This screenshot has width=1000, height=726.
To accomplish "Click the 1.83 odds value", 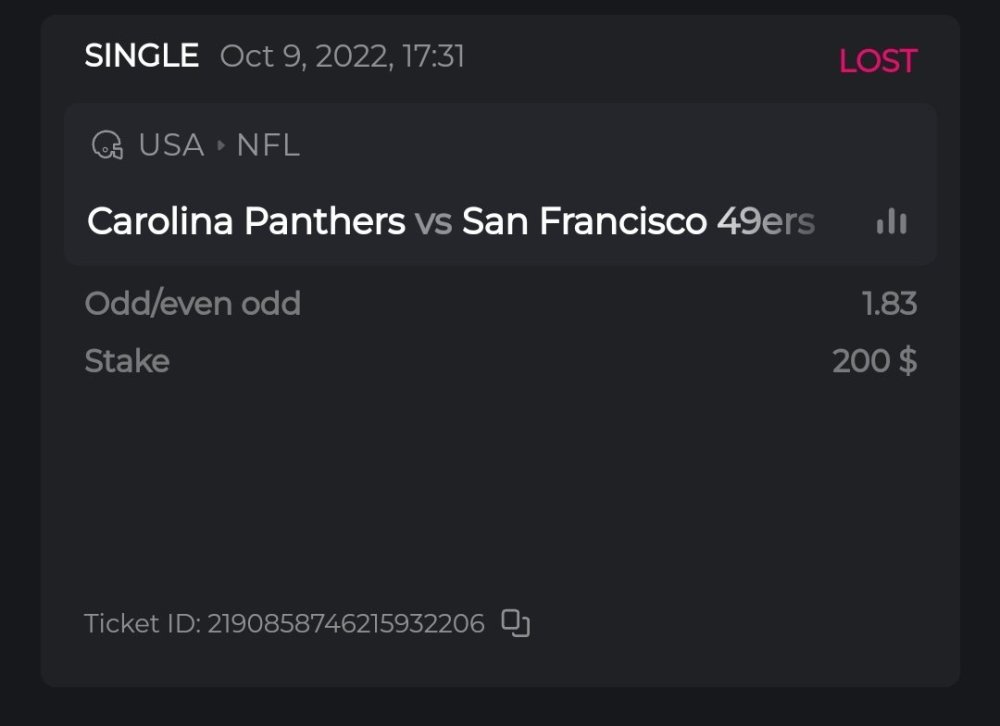I will click(x=889, y=303).
